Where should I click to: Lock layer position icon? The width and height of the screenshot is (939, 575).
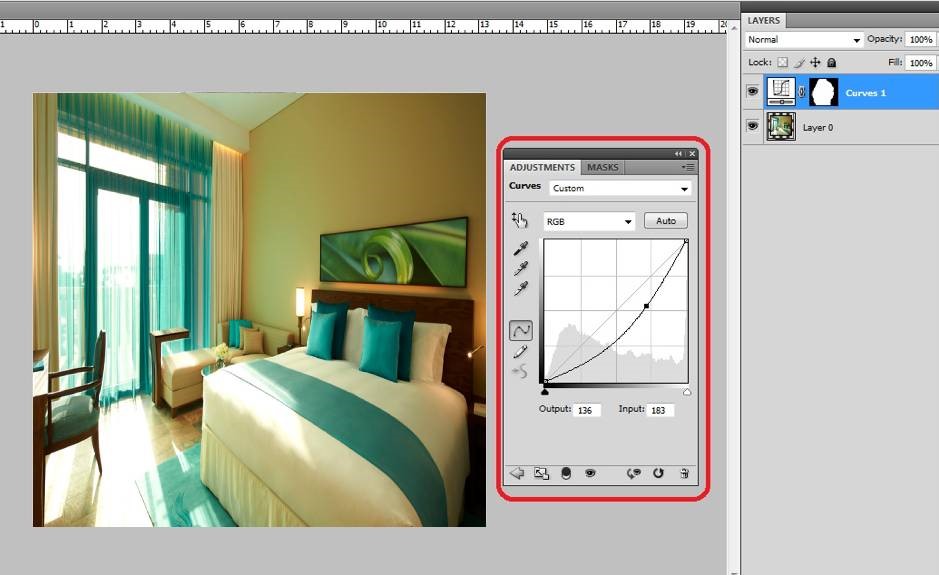click(815, 62)
